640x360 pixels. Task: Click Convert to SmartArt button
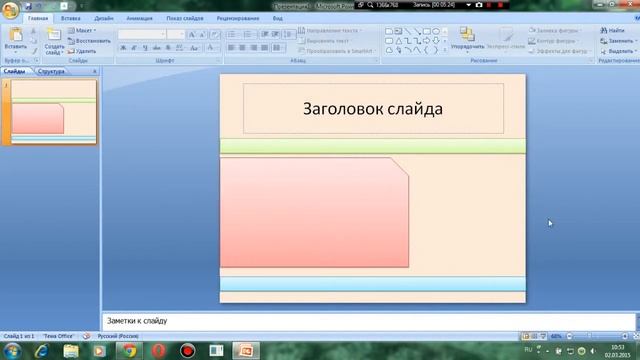pos(337,51)
